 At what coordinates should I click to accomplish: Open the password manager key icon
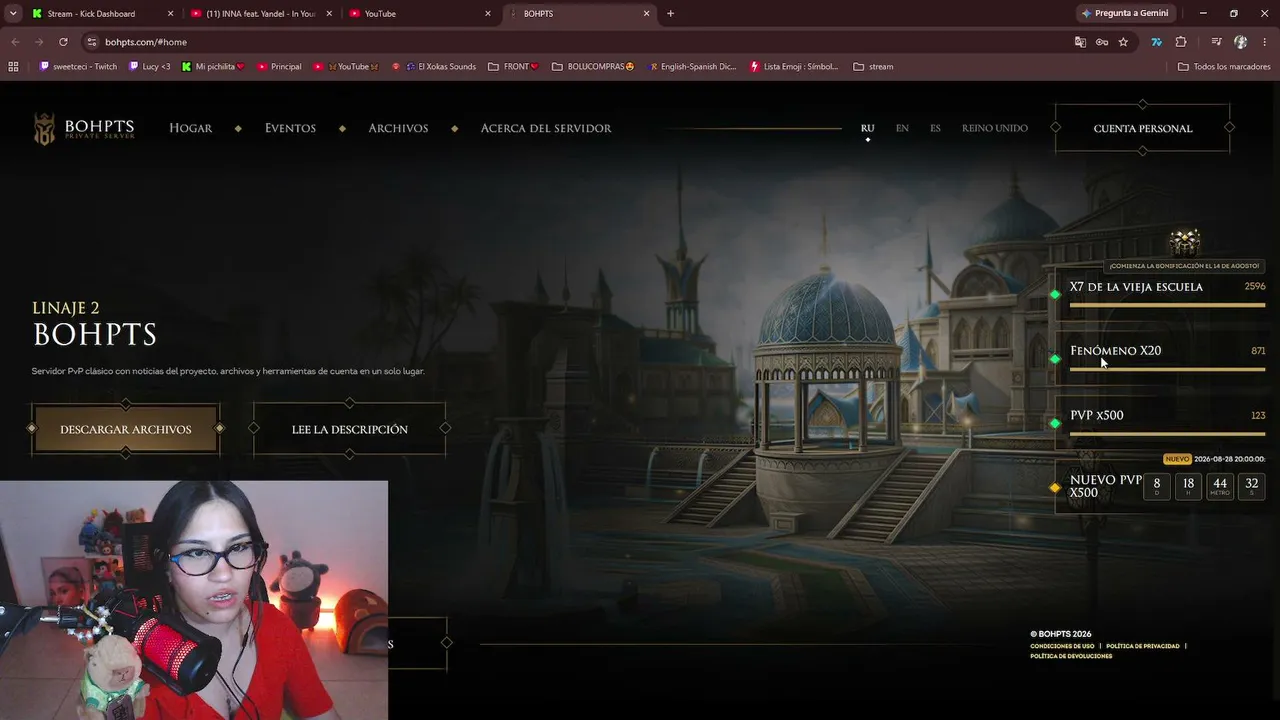1102,42
